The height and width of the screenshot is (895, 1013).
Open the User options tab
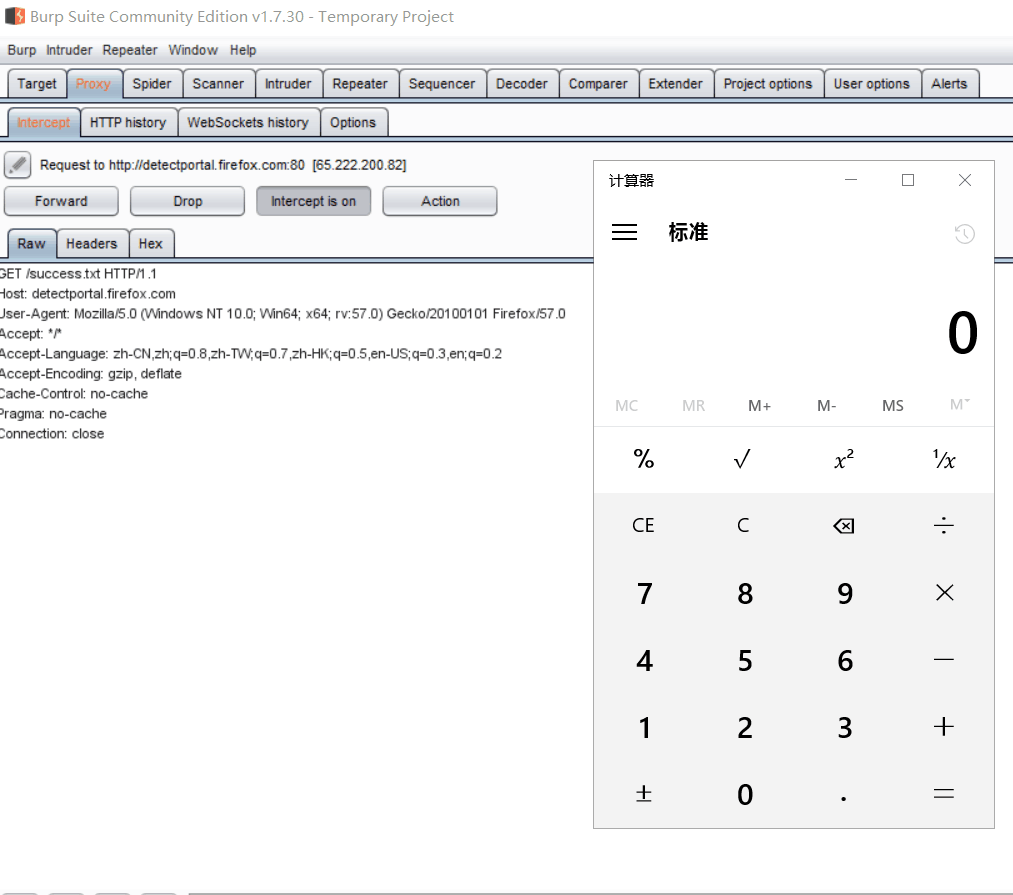pyautogui.click(x=872, y=84)
